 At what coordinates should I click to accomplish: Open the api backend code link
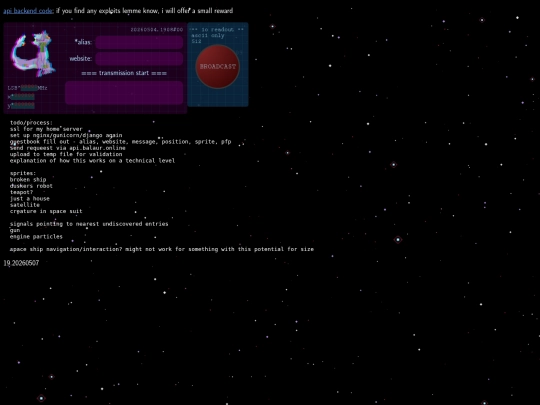[x=28, y=11]
